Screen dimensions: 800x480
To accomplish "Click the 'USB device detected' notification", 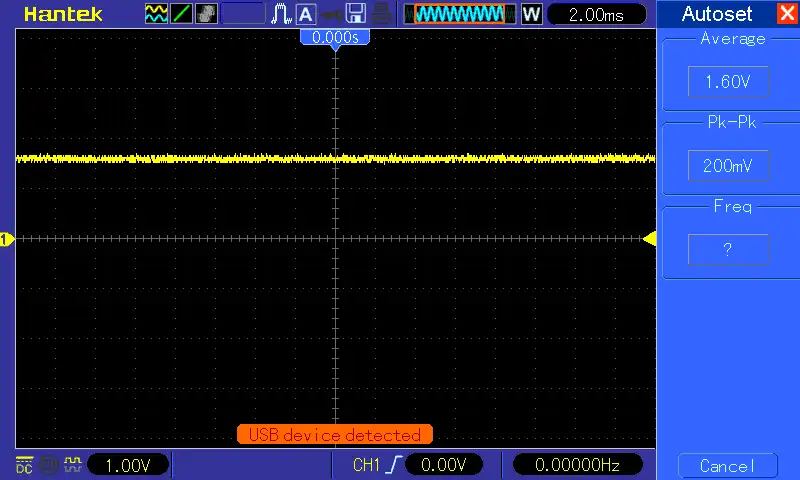I will 335,435.
